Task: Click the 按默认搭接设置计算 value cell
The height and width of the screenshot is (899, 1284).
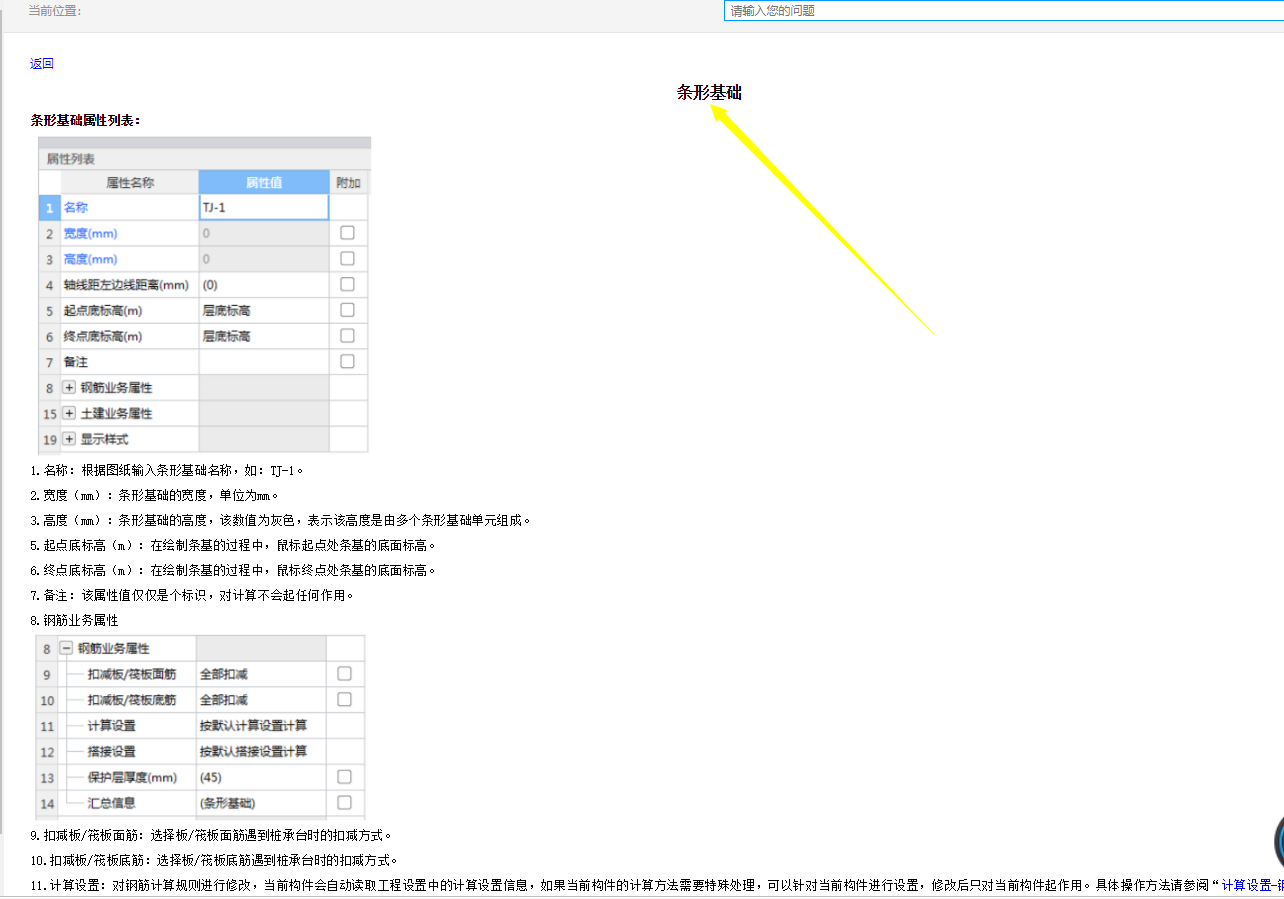Action: 261,751
